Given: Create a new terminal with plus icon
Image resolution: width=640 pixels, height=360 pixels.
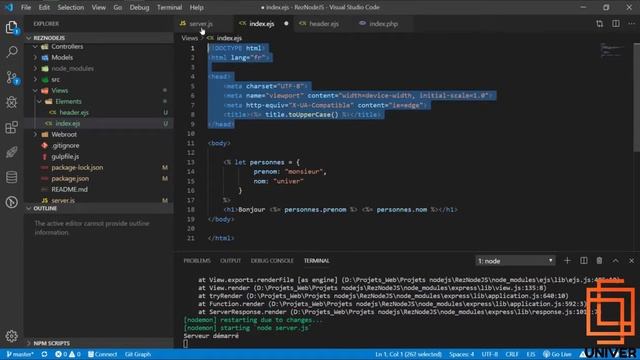Looking at the screenshot, I should point(567,260).
